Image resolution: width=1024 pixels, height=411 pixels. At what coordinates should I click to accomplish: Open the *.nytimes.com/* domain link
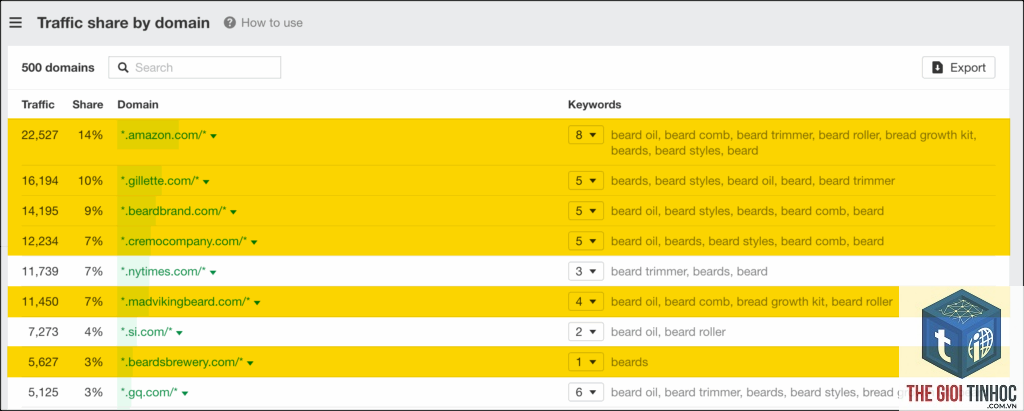[x=164, y=271]
